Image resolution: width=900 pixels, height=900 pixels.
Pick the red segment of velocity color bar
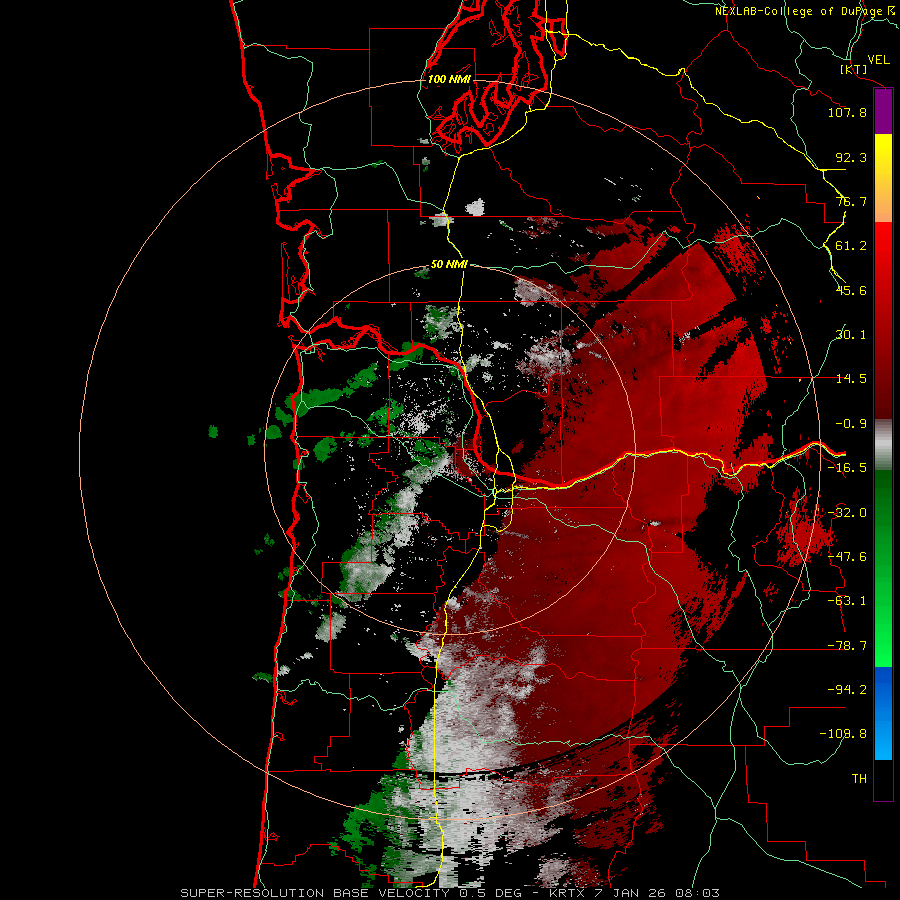tap(883, 320)
